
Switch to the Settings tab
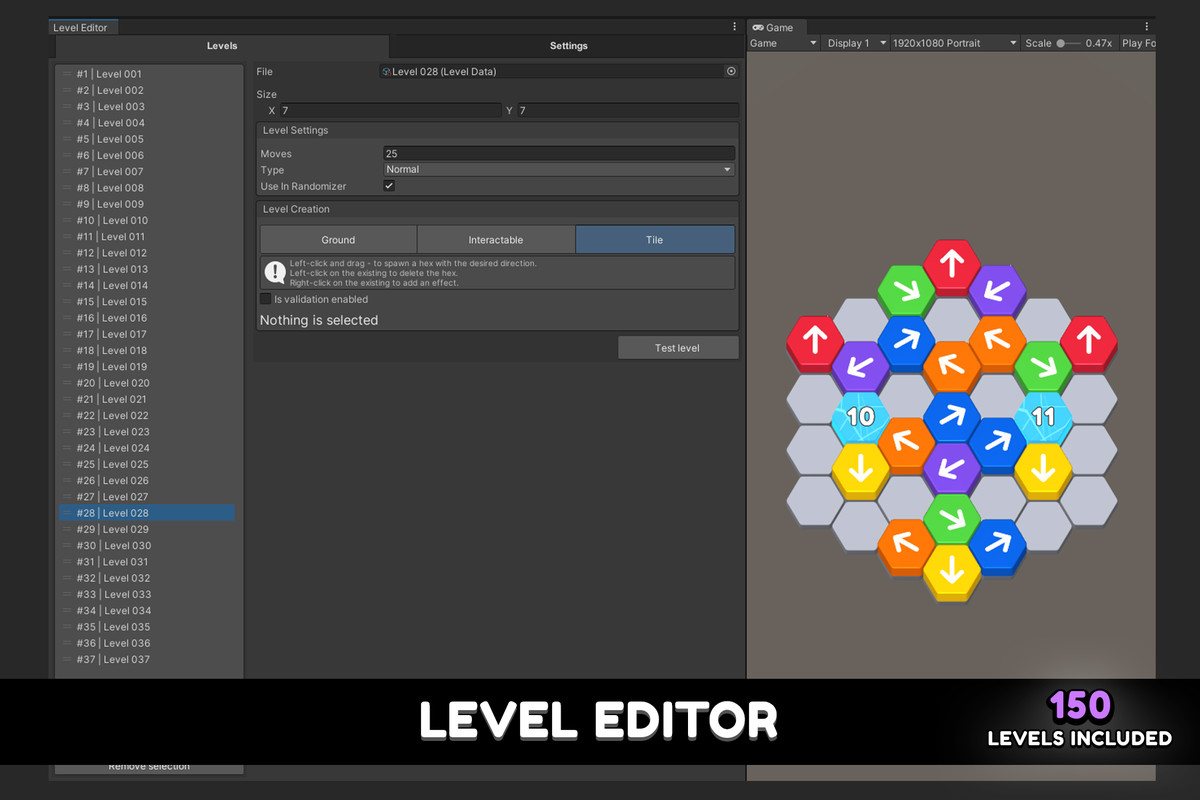(568, 46)
